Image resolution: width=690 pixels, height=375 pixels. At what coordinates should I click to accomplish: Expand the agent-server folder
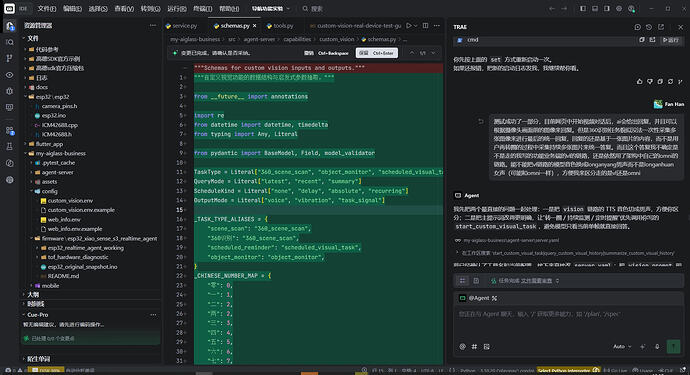31,173
